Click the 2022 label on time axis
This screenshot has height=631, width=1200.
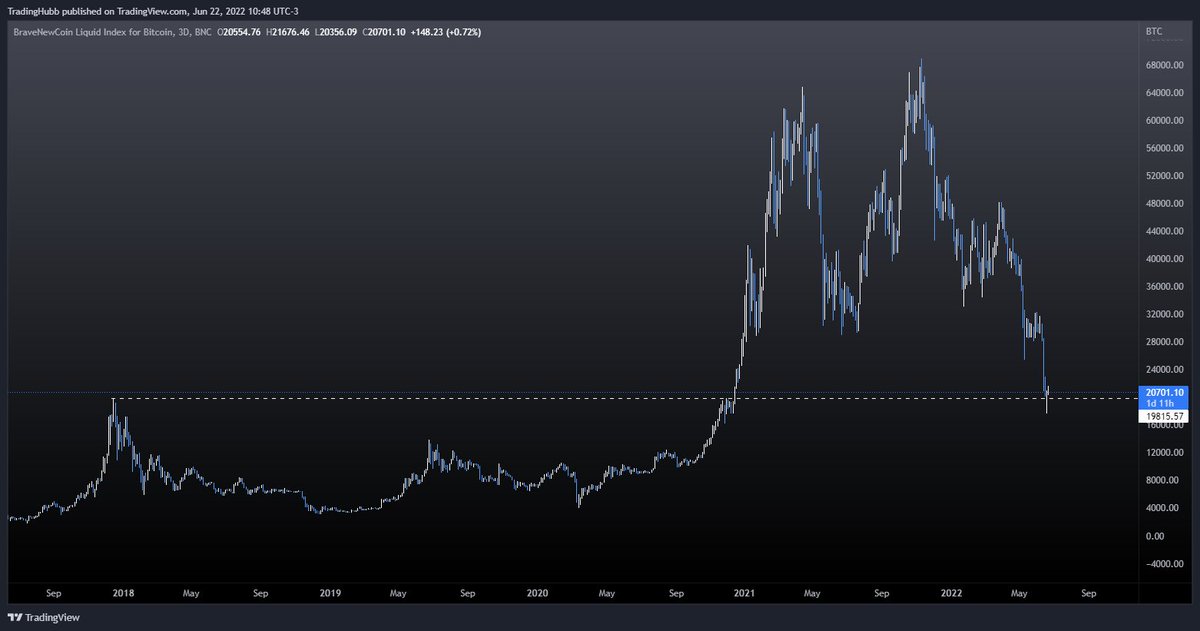(950, 592)
